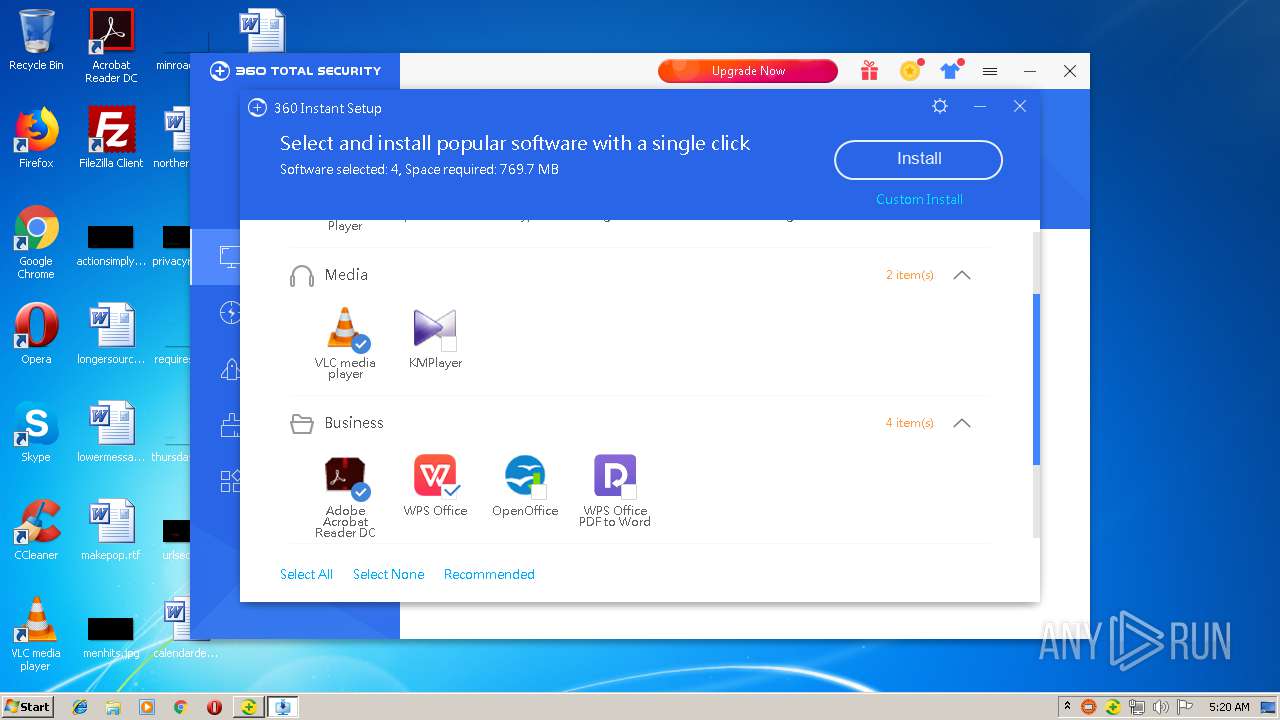This screenshot has height=720, width=1280.
Task: Open the Acrobat Reader DC desktop shortcut
Action: point(111,46)
